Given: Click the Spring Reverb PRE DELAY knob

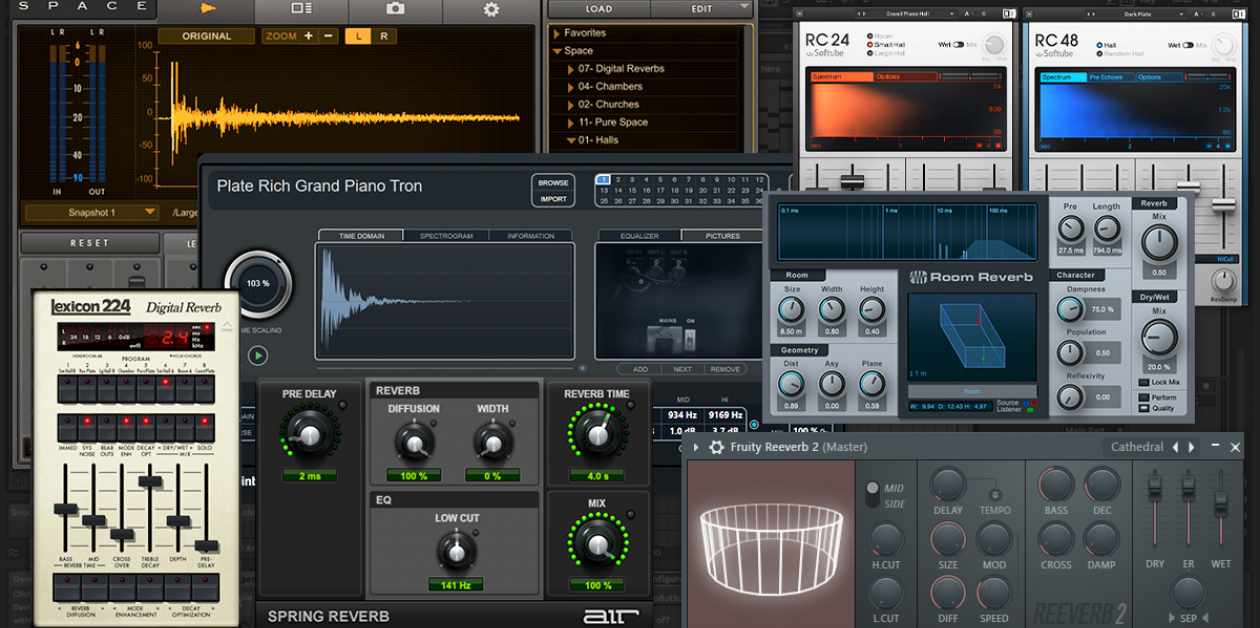Looking at the screenshot, I should tap(309, 434).
